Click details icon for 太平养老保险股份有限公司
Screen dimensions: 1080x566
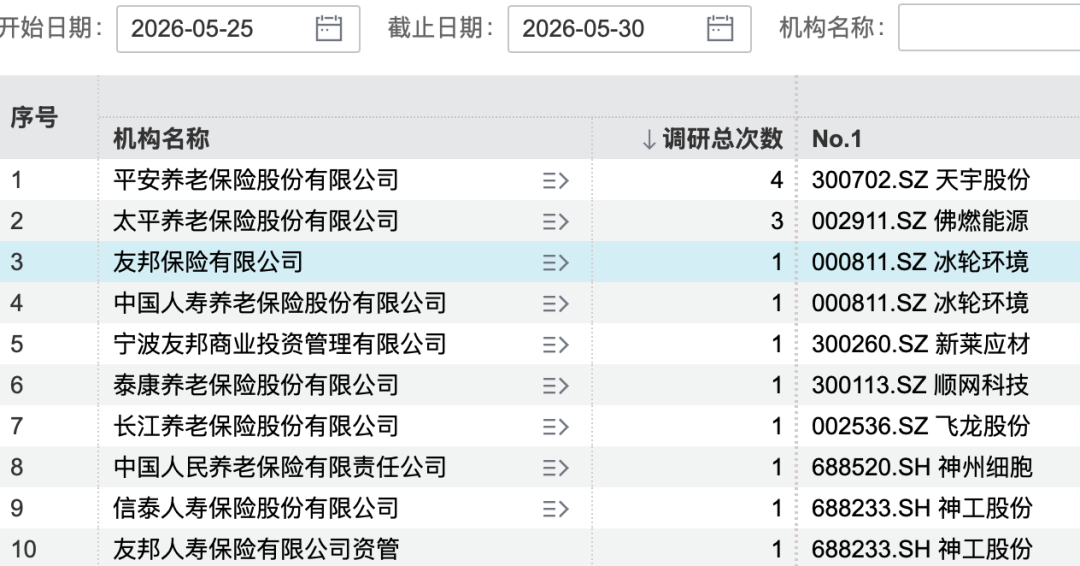[555, 222]
